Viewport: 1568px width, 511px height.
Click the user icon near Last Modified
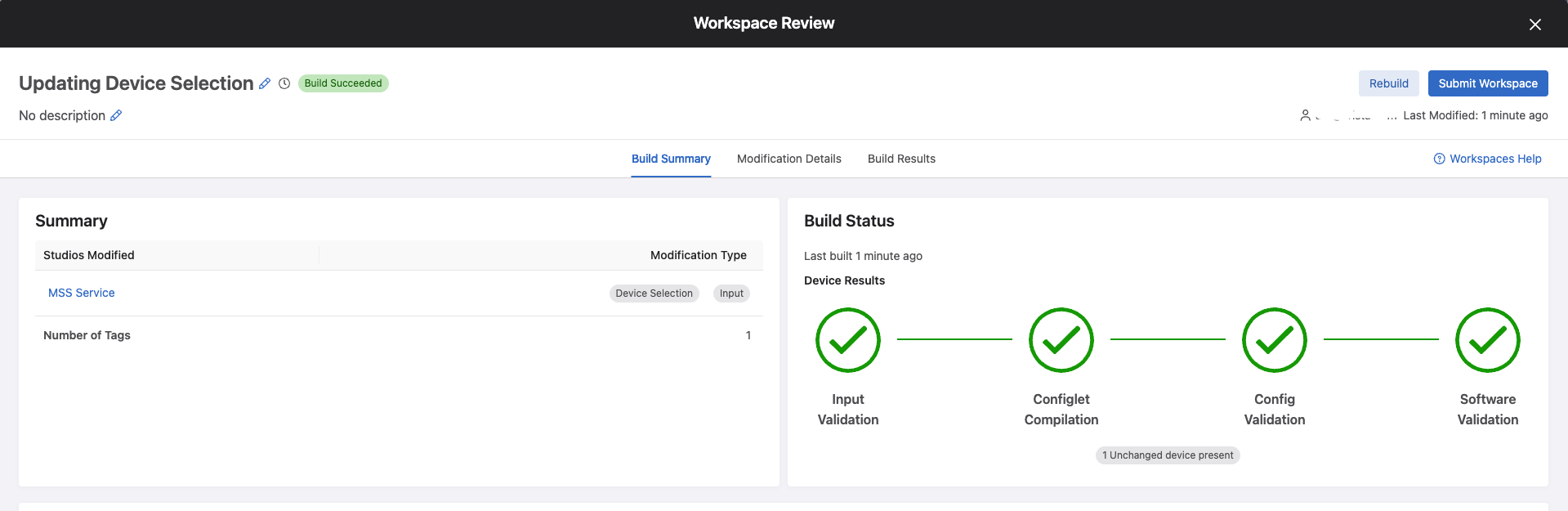pyautogui.click(x=1306, y=115)
